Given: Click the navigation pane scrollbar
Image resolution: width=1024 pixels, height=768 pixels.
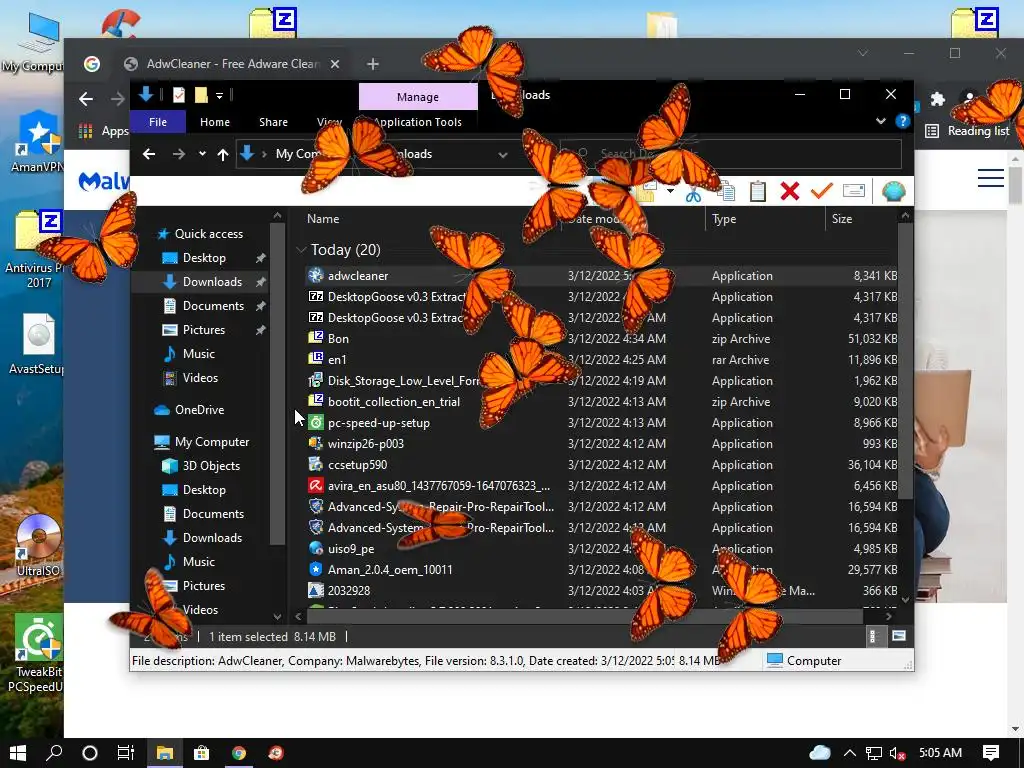Looking at the screenshot, I should point(277,384).
